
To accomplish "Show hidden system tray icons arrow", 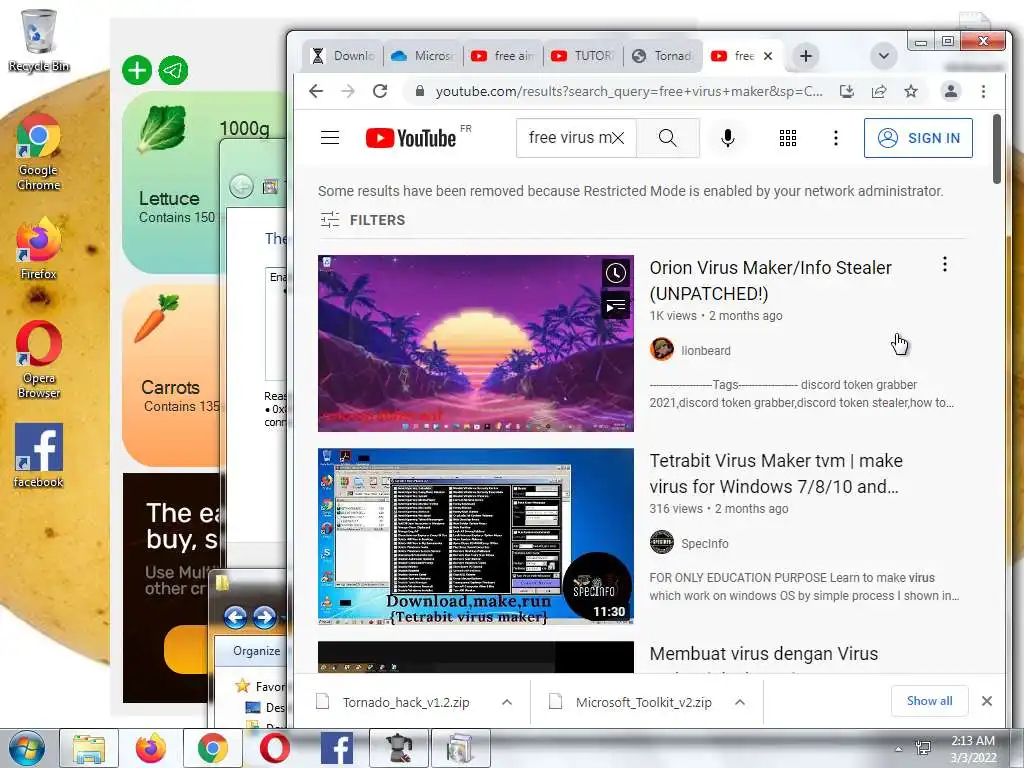I will pos(898,749).
